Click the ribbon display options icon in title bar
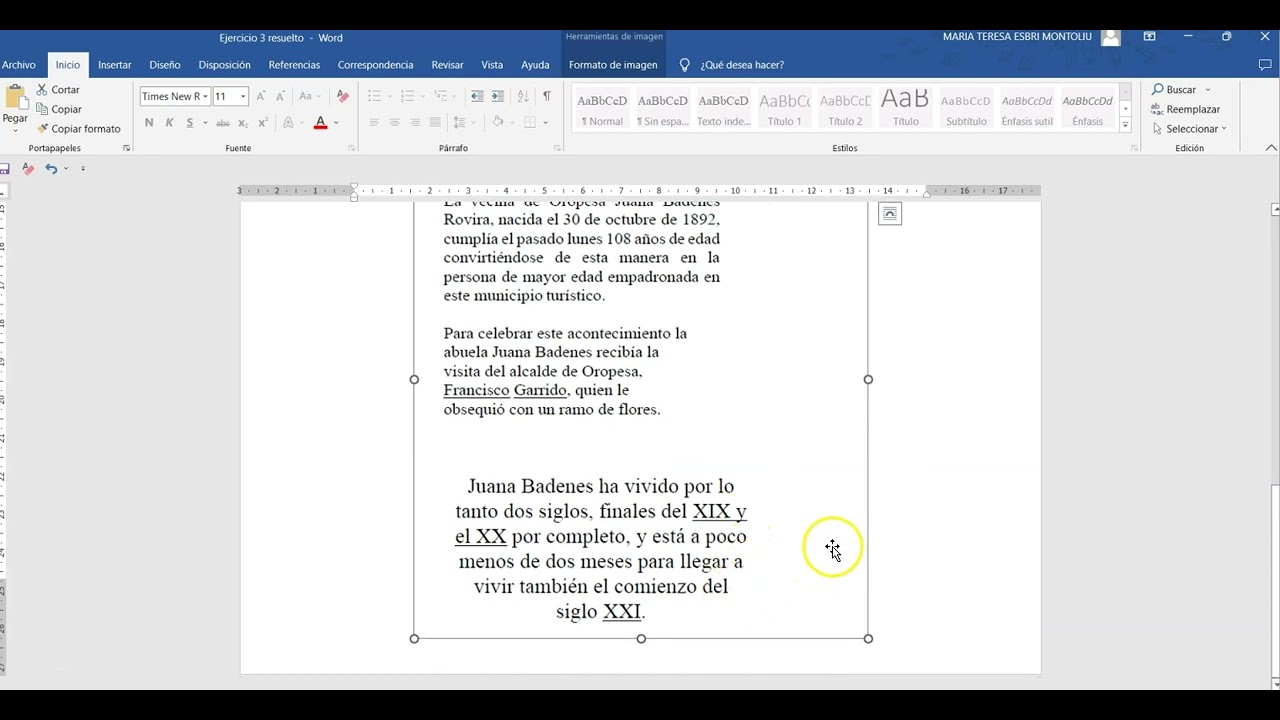The width and height of the screenshot is (1280, 720). coord(1150,37)
